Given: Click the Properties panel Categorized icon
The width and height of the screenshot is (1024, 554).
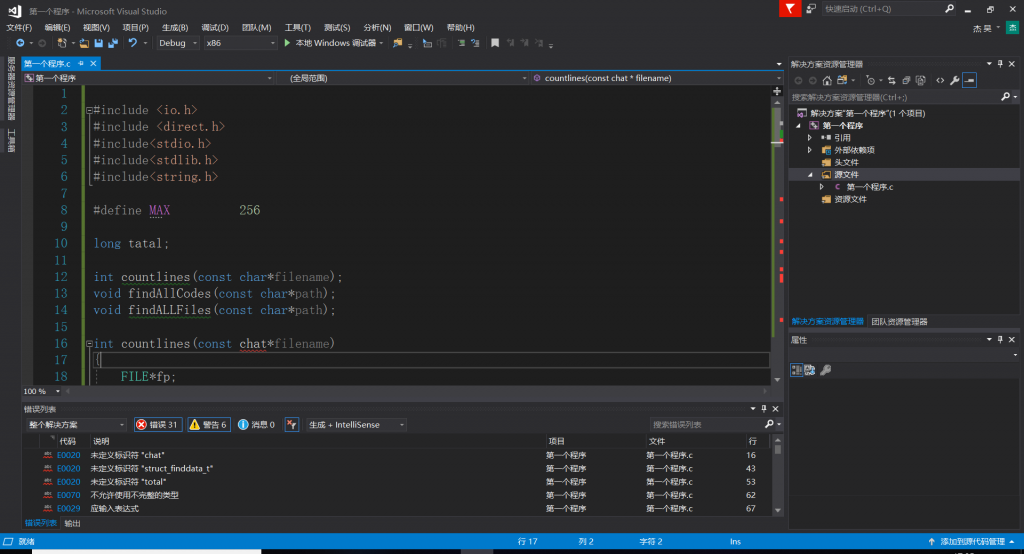Looking at the screenshot, I should (796, 370).
